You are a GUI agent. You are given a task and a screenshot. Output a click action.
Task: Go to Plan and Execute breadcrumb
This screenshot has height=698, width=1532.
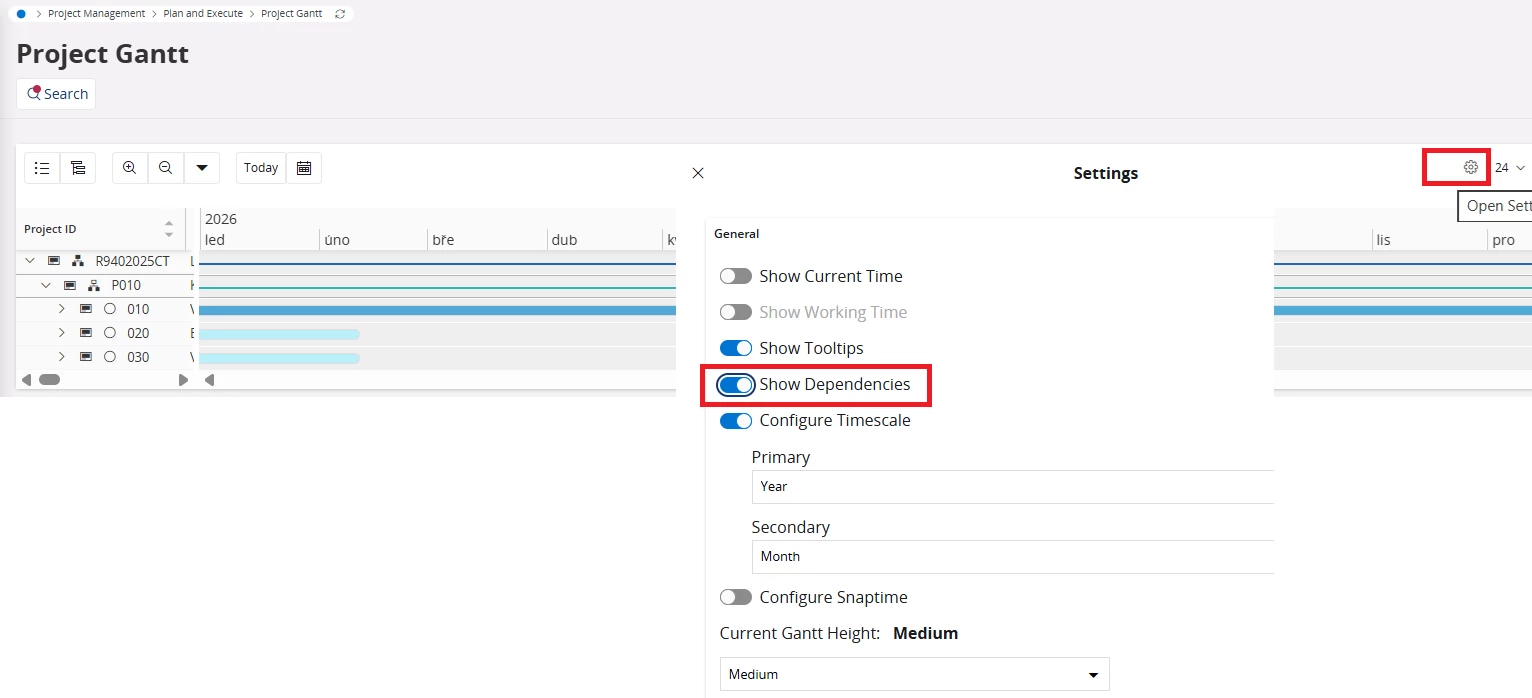(203, 14)
